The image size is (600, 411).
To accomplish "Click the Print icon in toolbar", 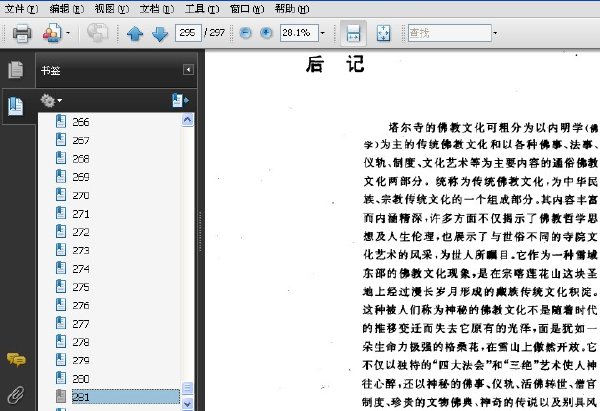I will tap(22, 33).
